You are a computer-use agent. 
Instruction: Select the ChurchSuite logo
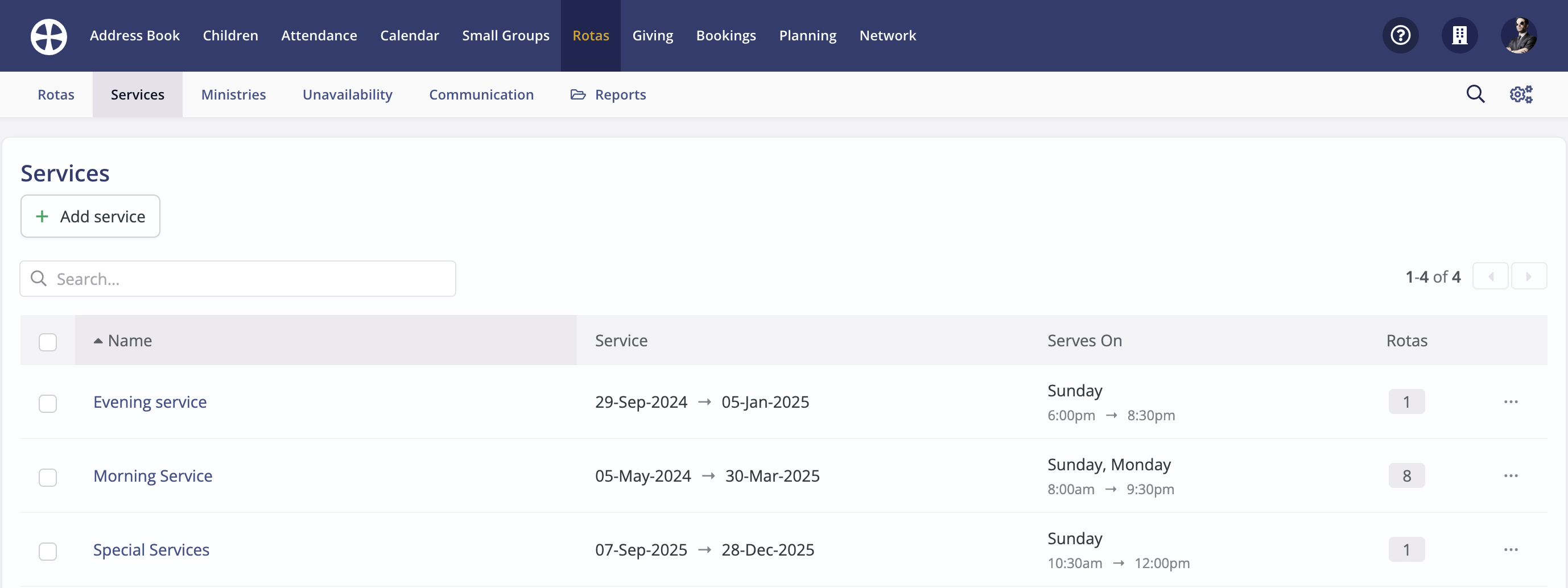[48, 36]
